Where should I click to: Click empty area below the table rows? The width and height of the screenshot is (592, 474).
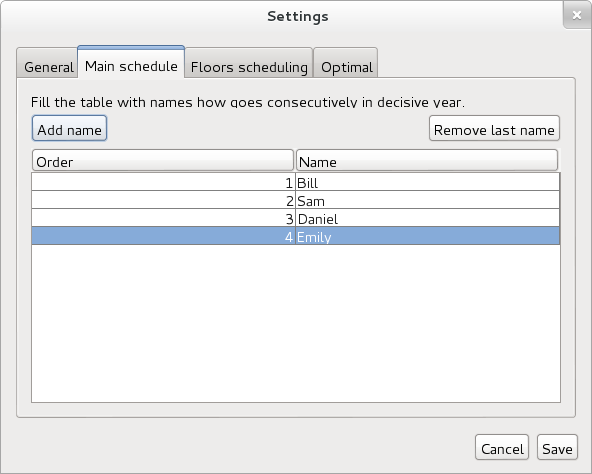[296, 323]
